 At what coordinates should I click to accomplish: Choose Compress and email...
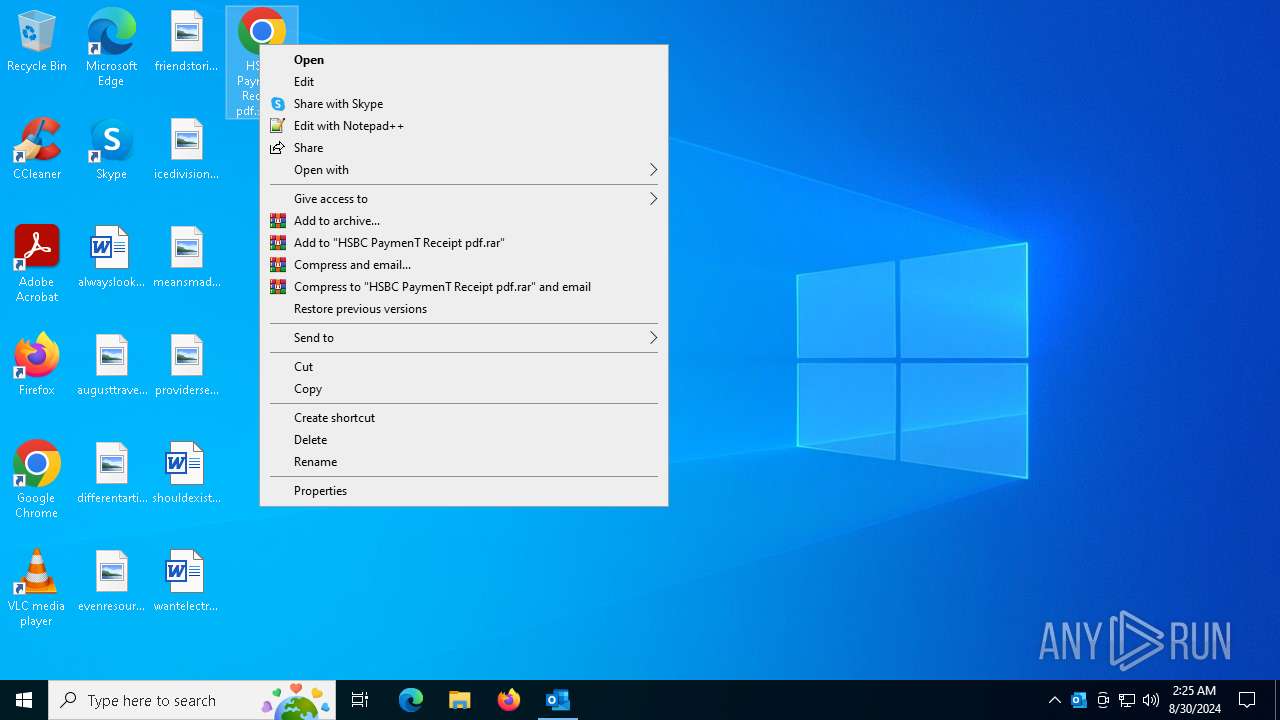464,265
